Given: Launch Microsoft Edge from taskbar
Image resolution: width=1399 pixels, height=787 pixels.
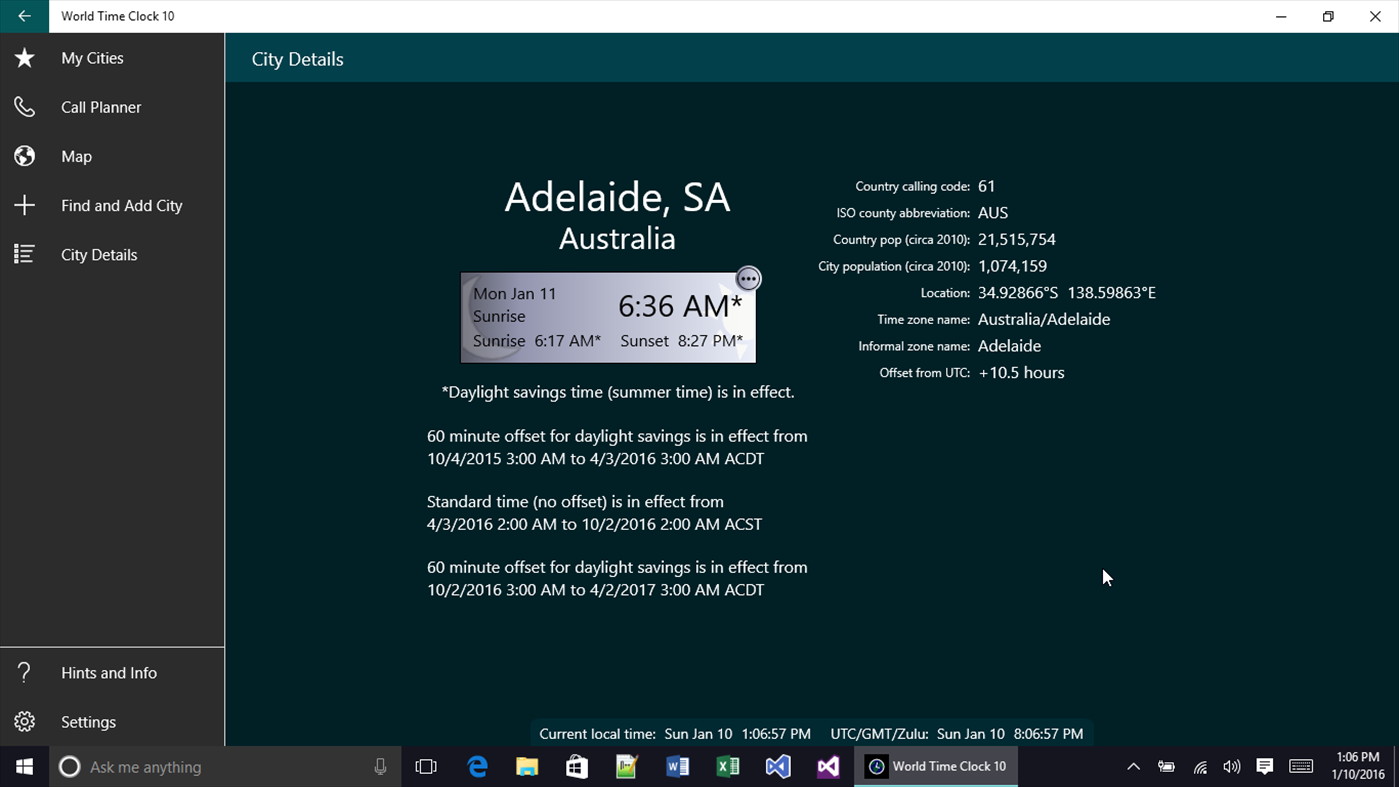Looking at the screenshot, I should (478, 767).
